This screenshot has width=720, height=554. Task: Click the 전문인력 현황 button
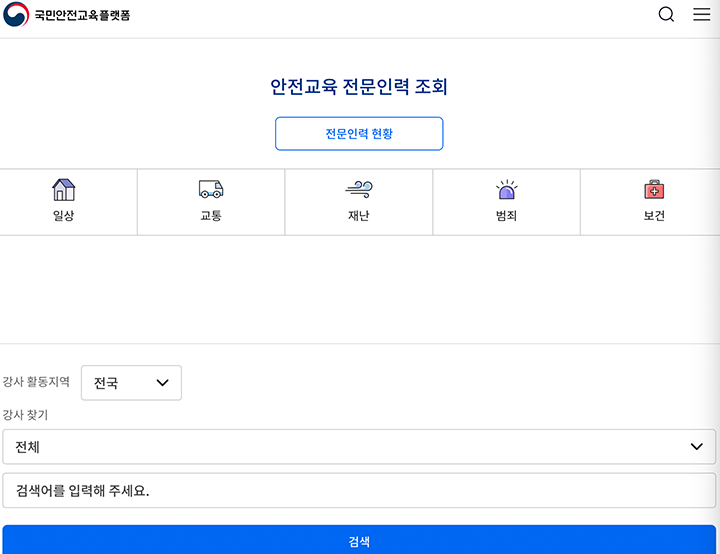359,134
